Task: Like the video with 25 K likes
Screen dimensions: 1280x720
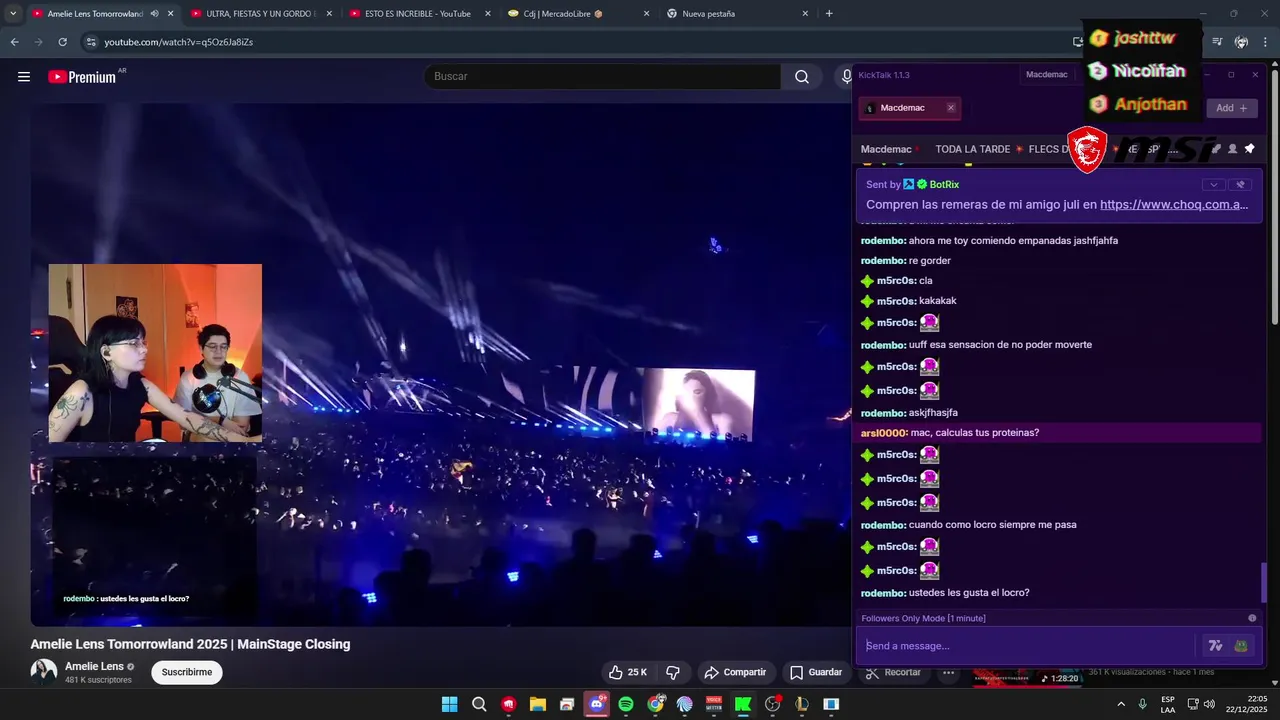Action: pos(628,672)
